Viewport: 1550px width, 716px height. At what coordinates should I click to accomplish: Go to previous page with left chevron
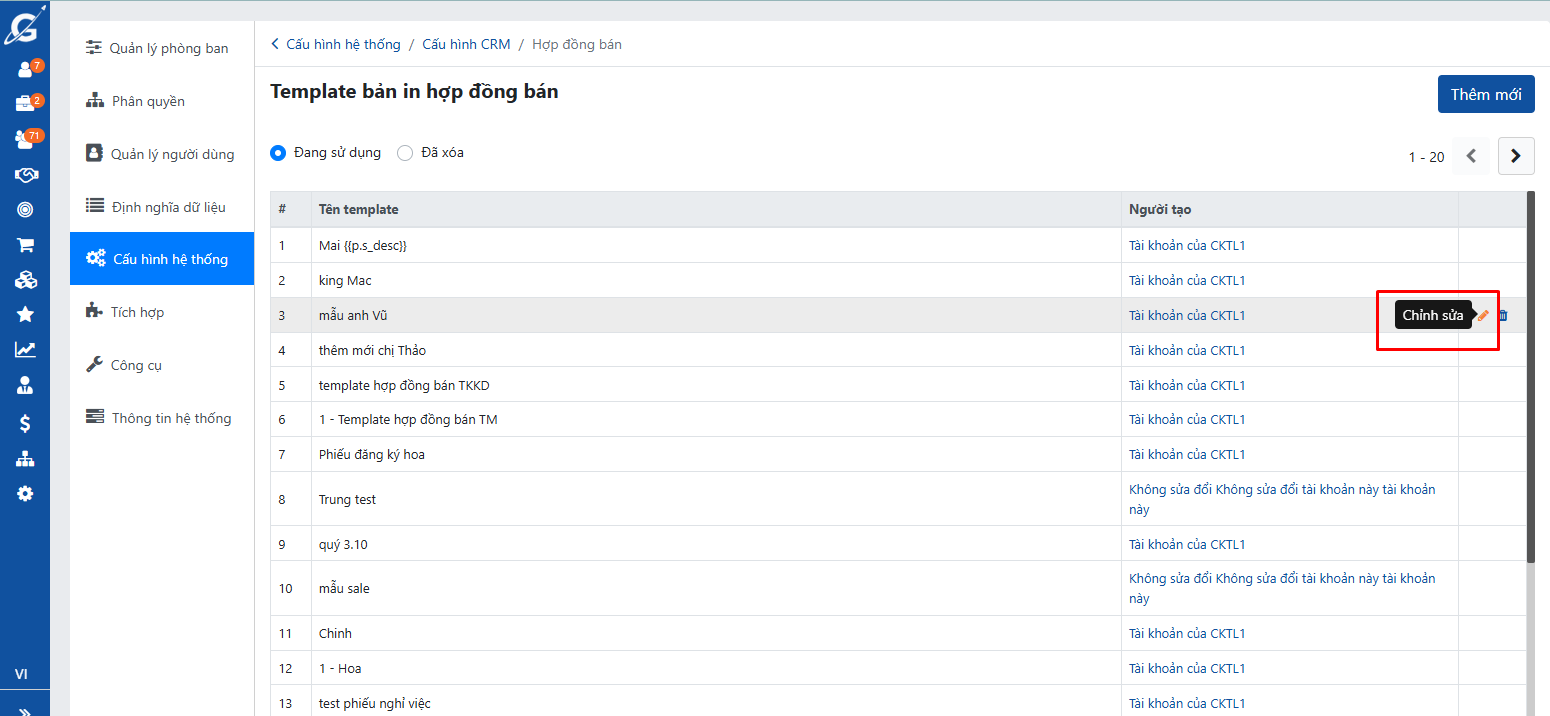pyautogui.click(x=1471, y=156)
